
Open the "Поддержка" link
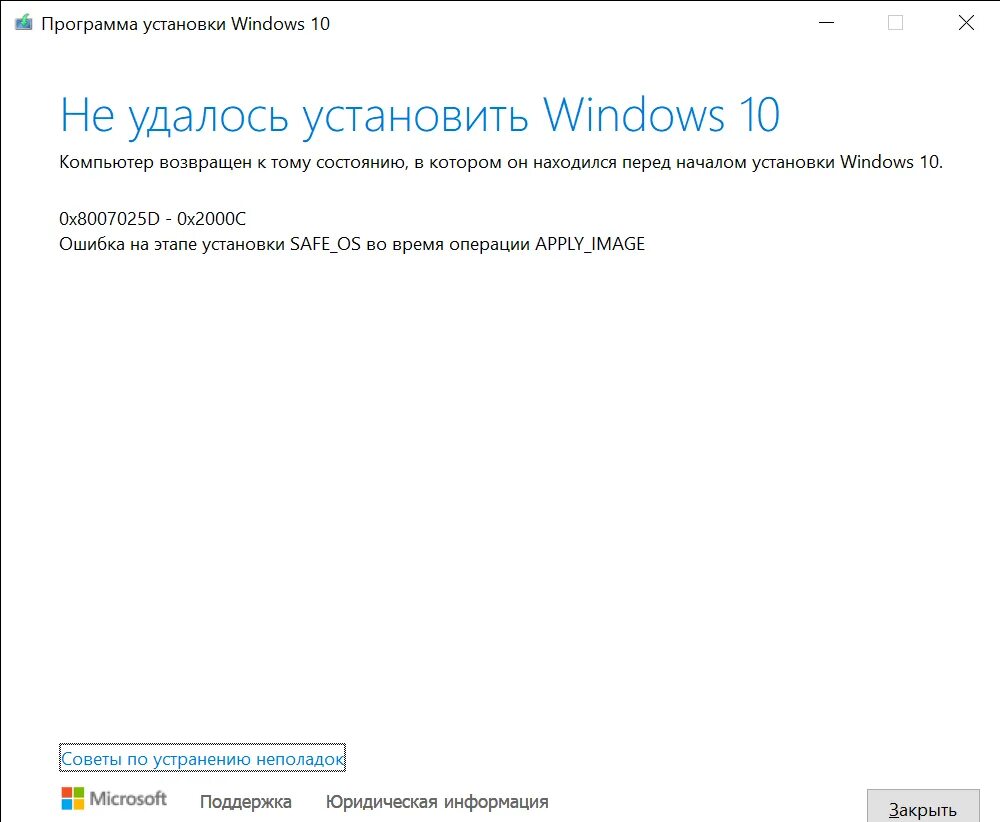point(245,801)
